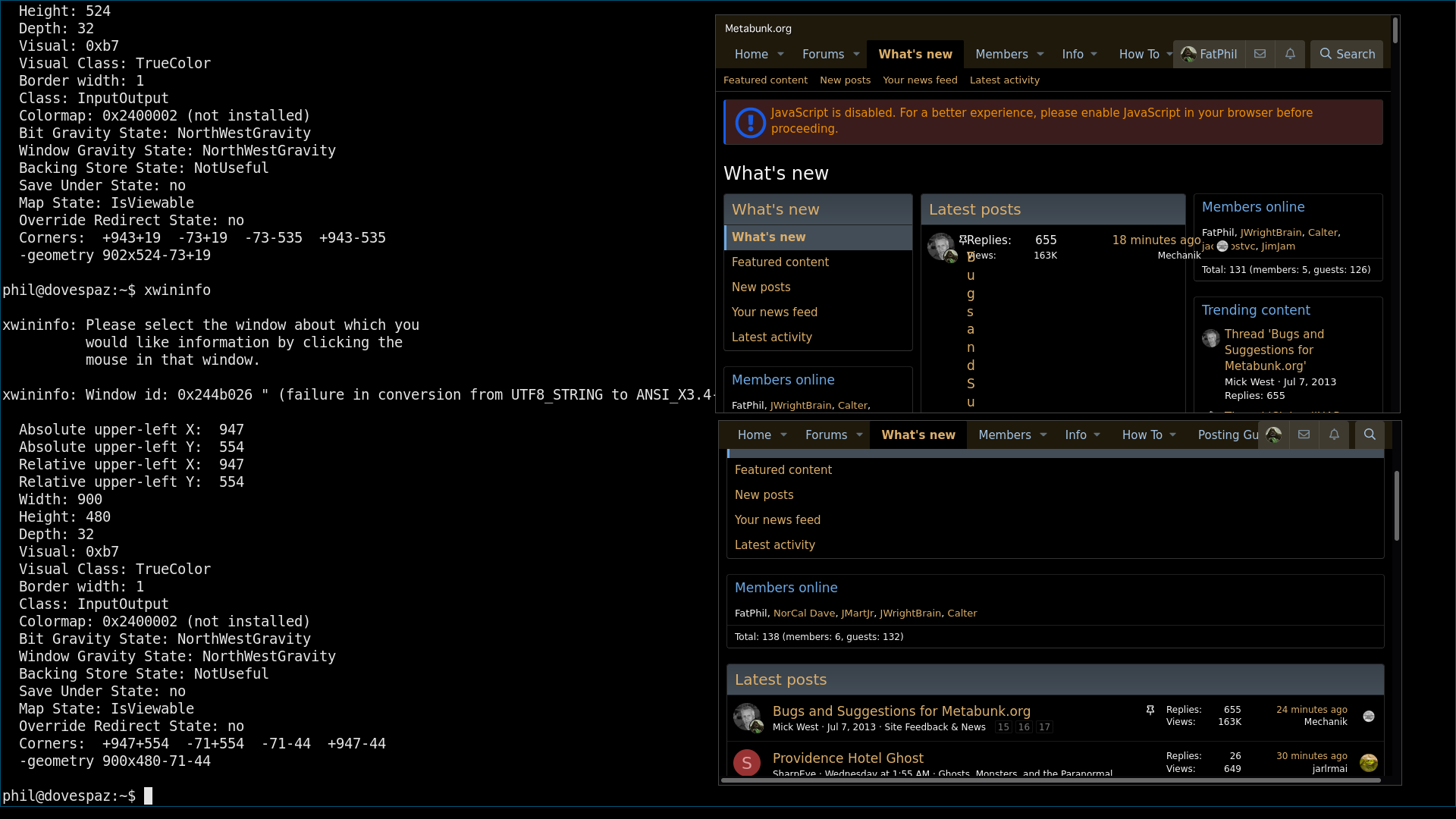The width and height of the screenshot is (1456, 819).
Task: Select the What's new tab in upper window
Action: (x=915, y=54)
